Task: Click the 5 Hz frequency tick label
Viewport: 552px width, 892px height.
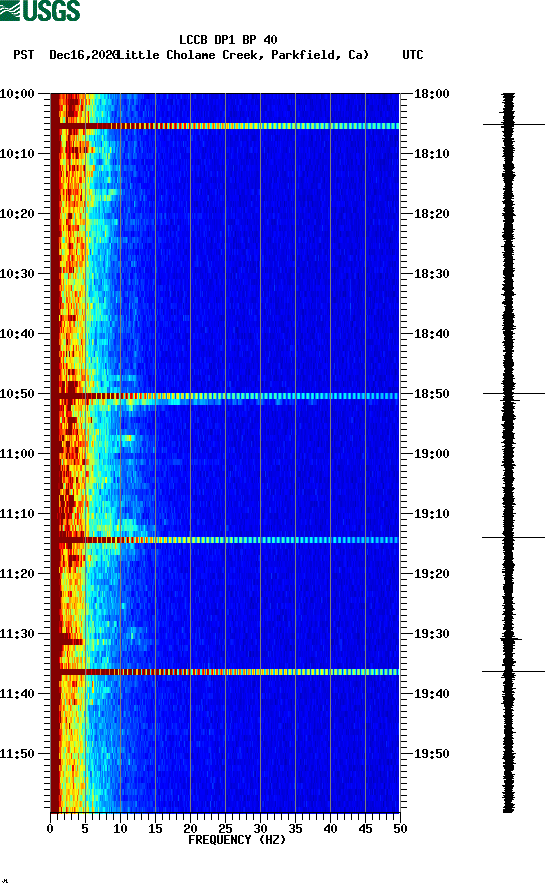Action: (x=85, y=829)
